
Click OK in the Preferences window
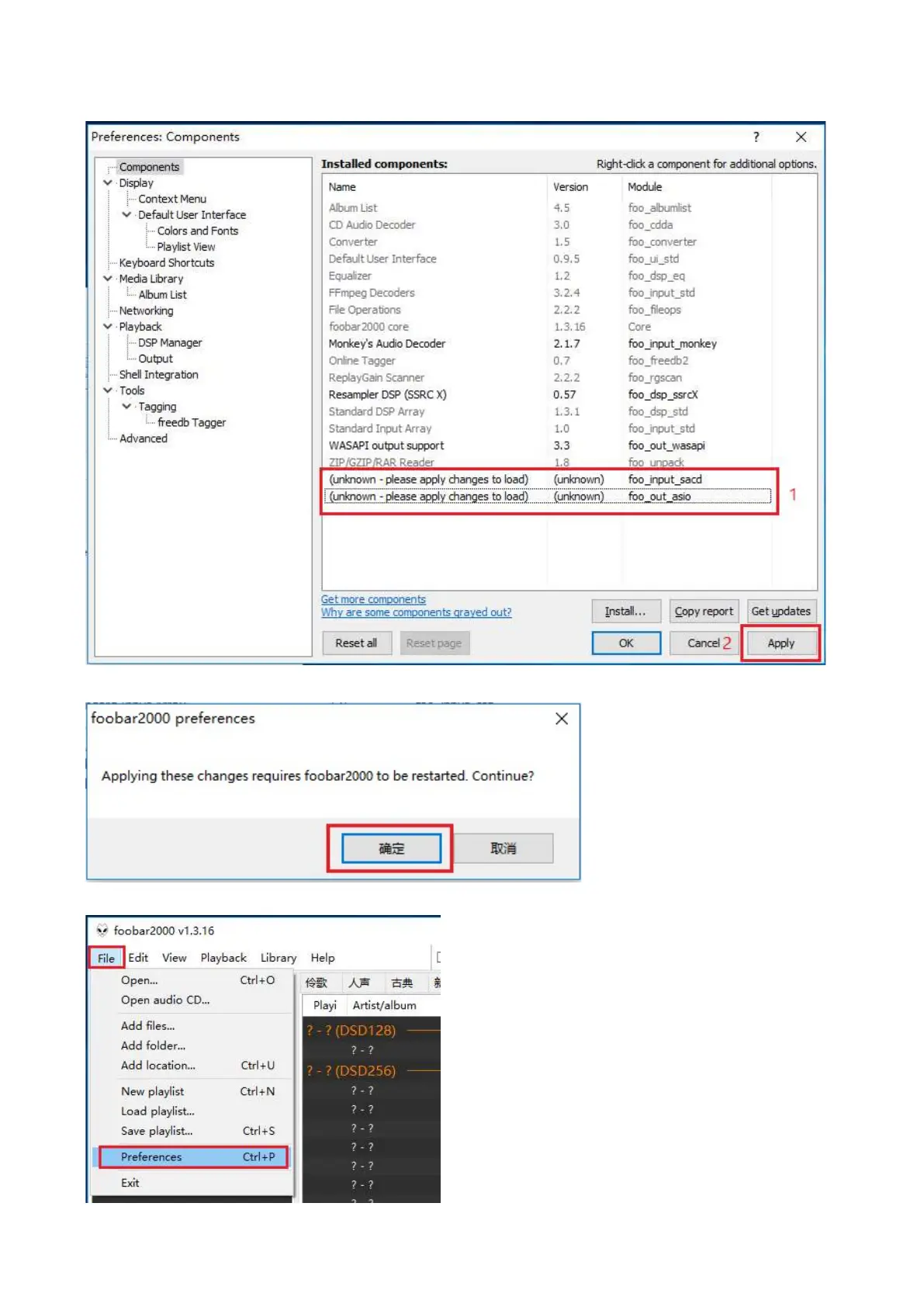pyautogui.click(x=626, y=643)
